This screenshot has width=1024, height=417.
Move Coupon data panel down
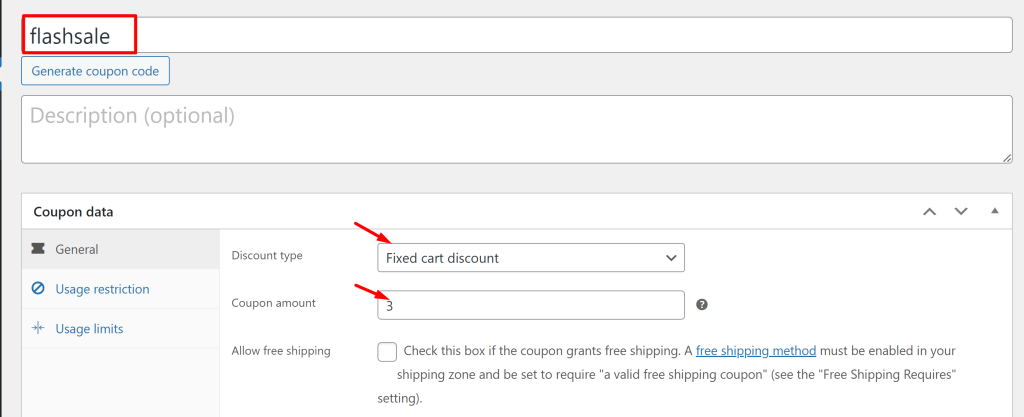(x=961, y=211)
